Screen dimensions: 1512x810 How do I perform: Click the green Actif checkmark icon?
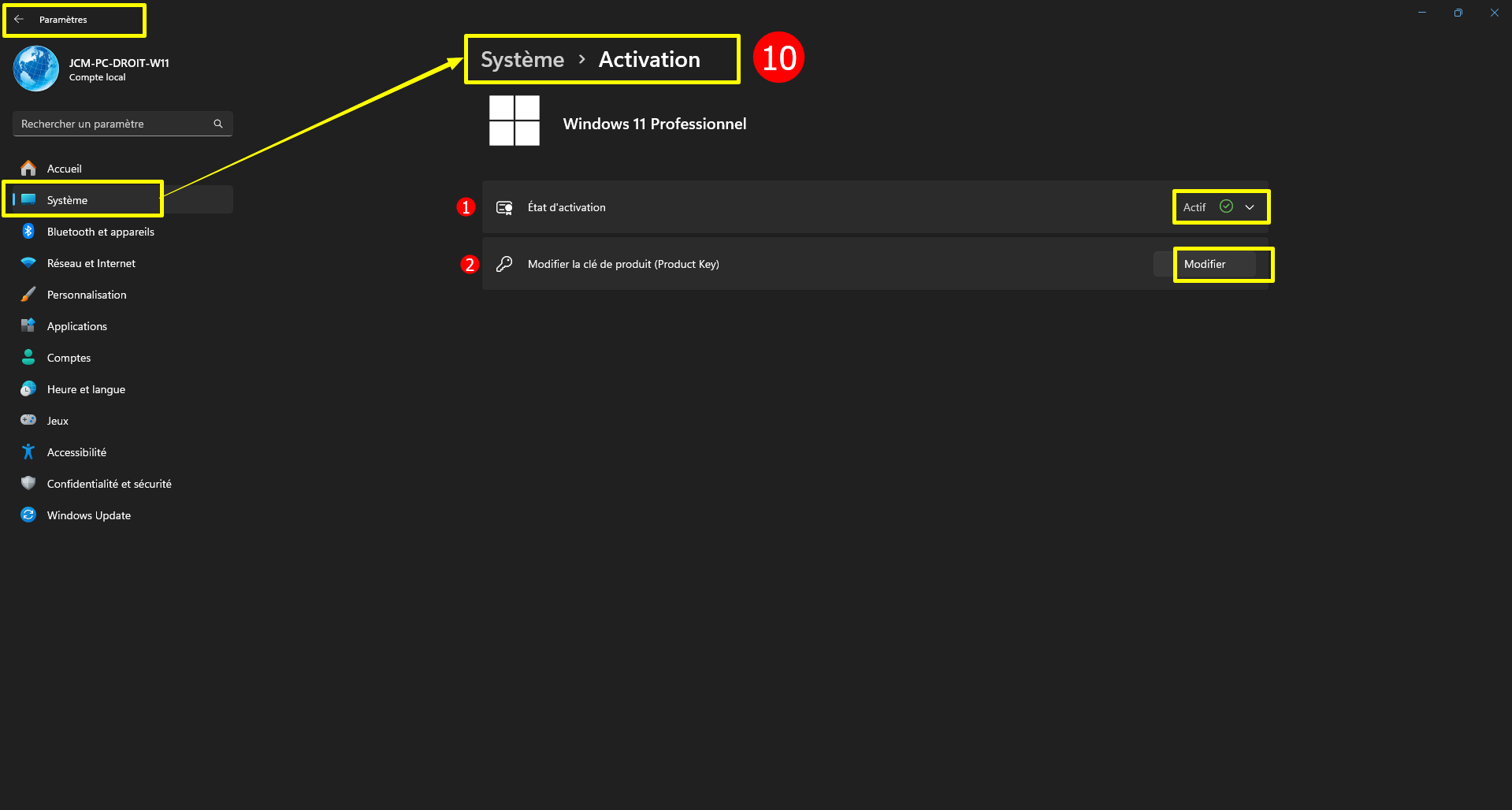(x=1226, y=206)
